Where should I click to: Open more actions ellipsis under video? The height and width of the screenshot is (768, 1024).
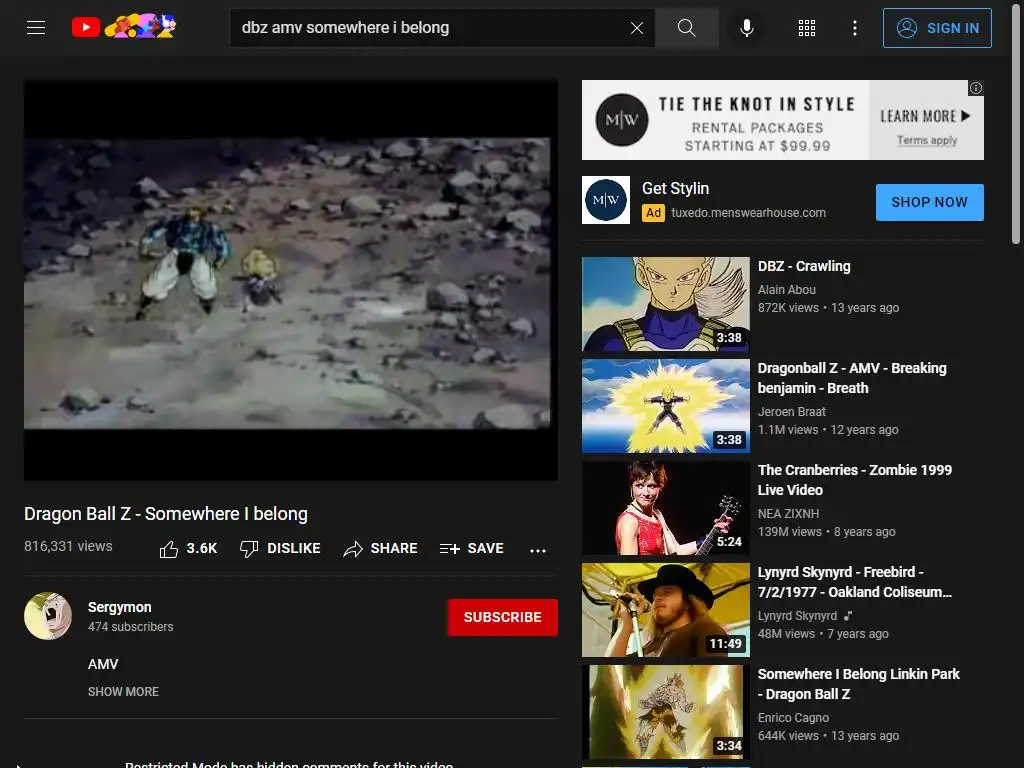(537, 550)
